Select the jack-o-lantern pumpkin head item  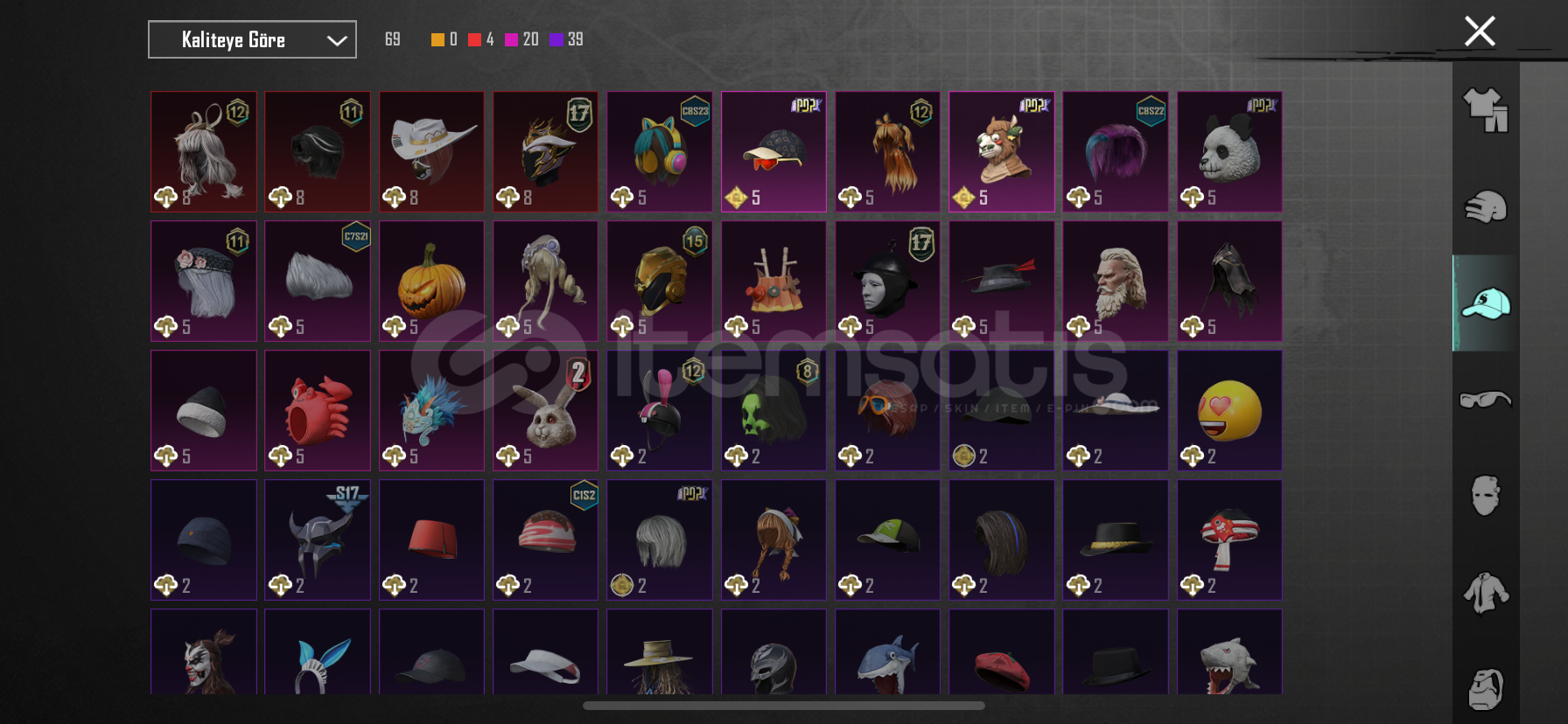tap(431, 281)
